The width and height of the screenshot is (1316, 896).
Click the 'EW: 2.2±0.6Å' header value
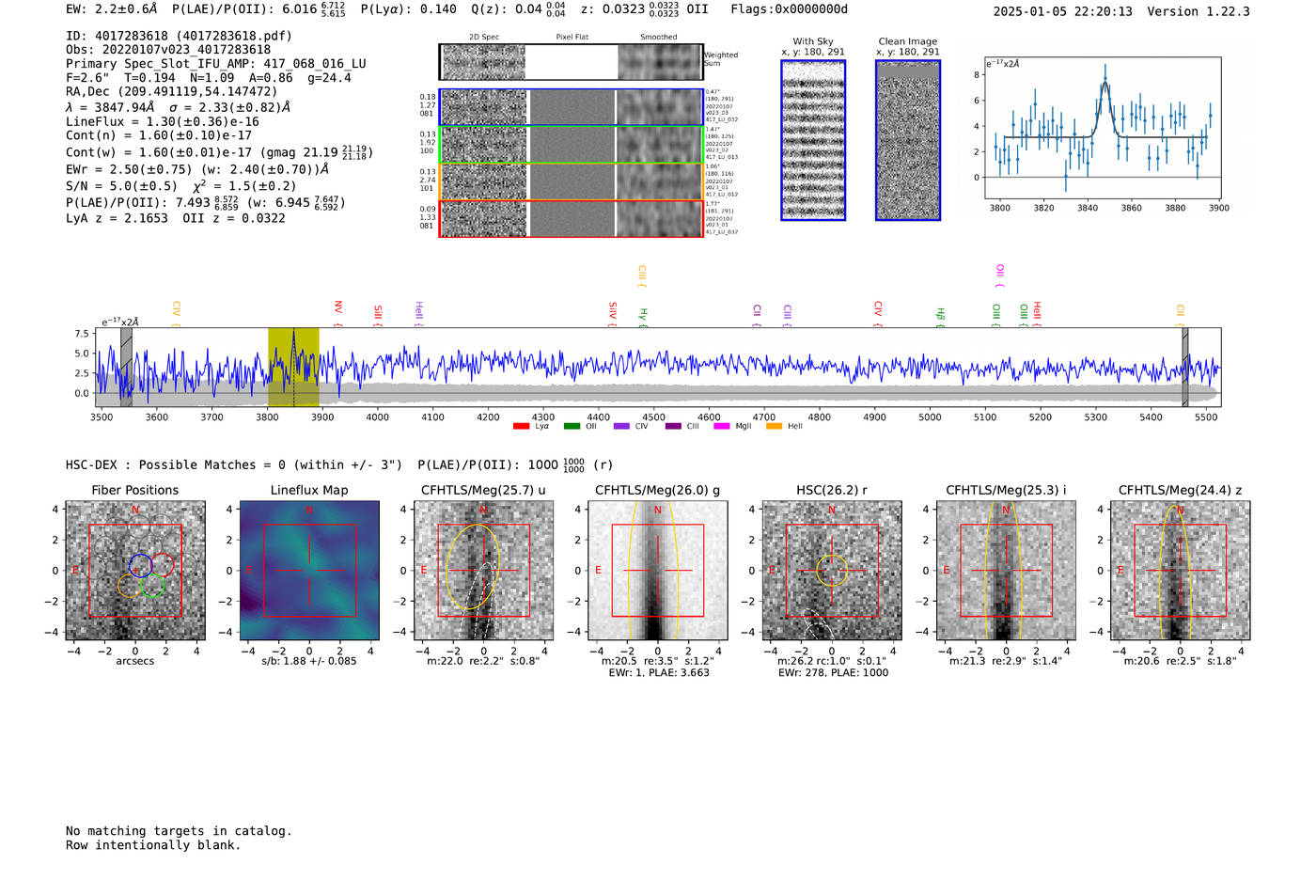(x=111, y=9)
